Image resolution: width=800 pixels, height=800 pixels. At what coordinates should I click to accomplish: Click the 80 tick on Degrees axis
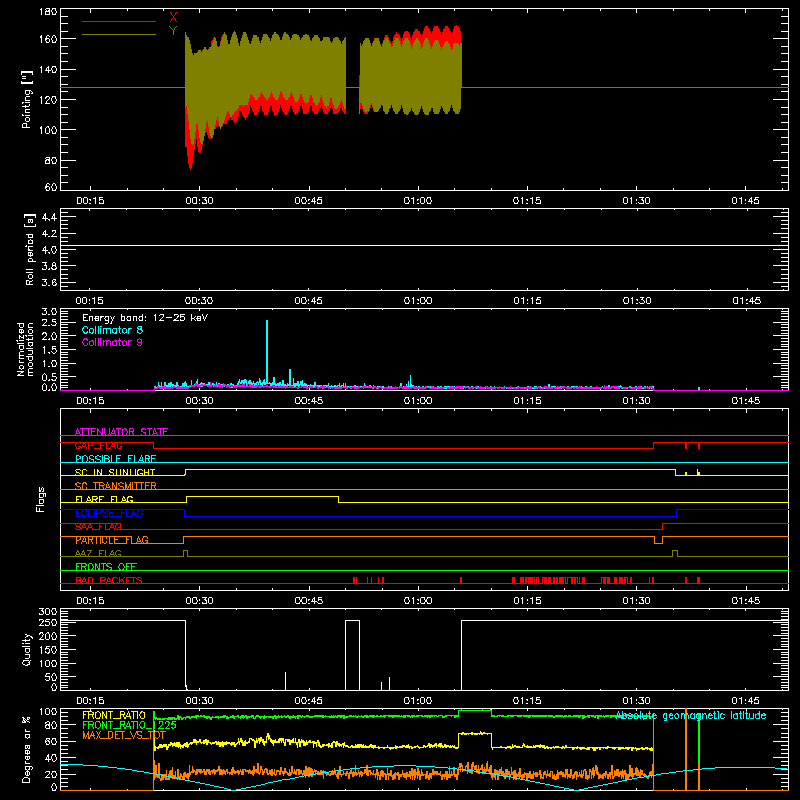[51, 724]
